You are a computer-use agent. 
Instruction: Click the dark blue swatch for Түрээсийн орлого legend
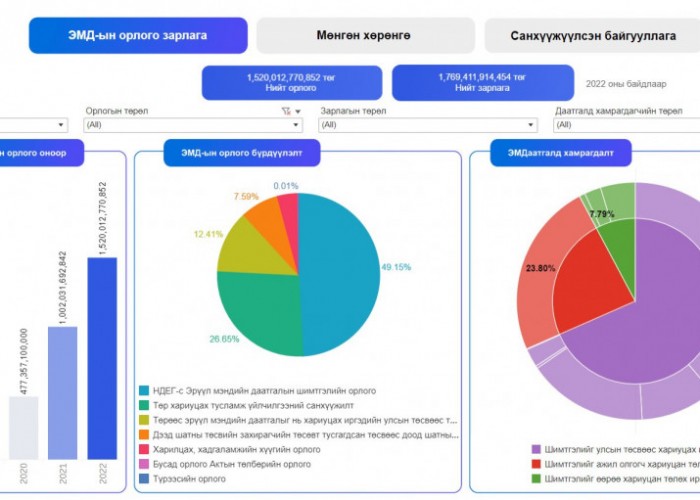144,479
